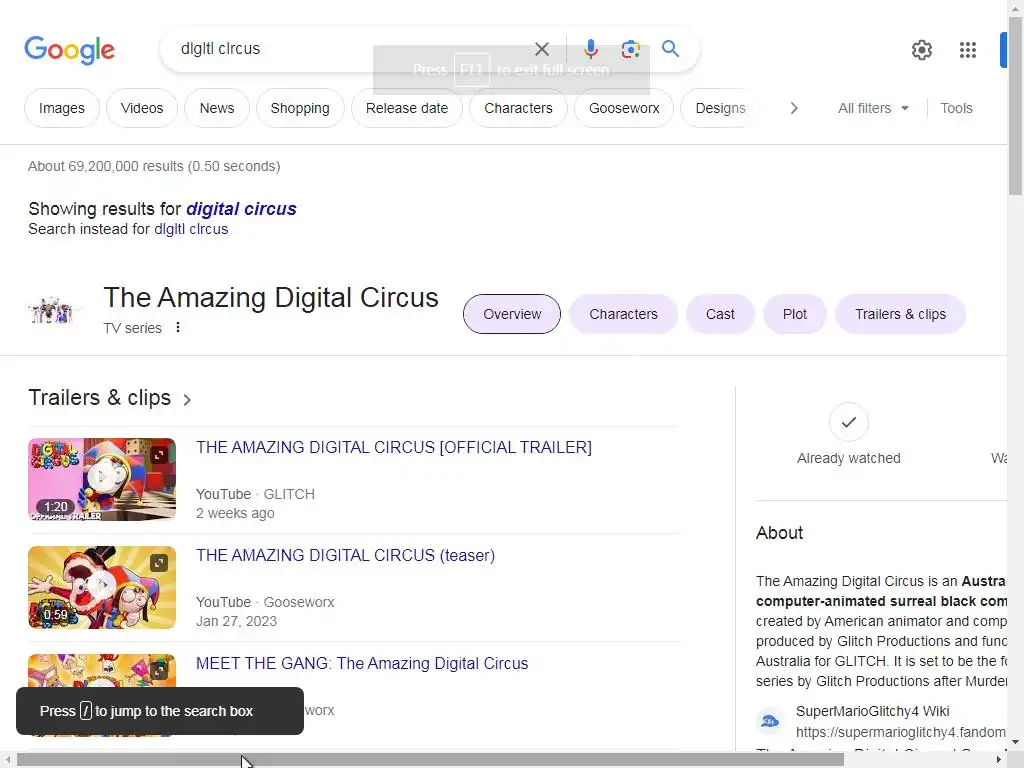1024x768 pixels.
Task: Select the purple Characters panel tab
Action: [623, 314]
